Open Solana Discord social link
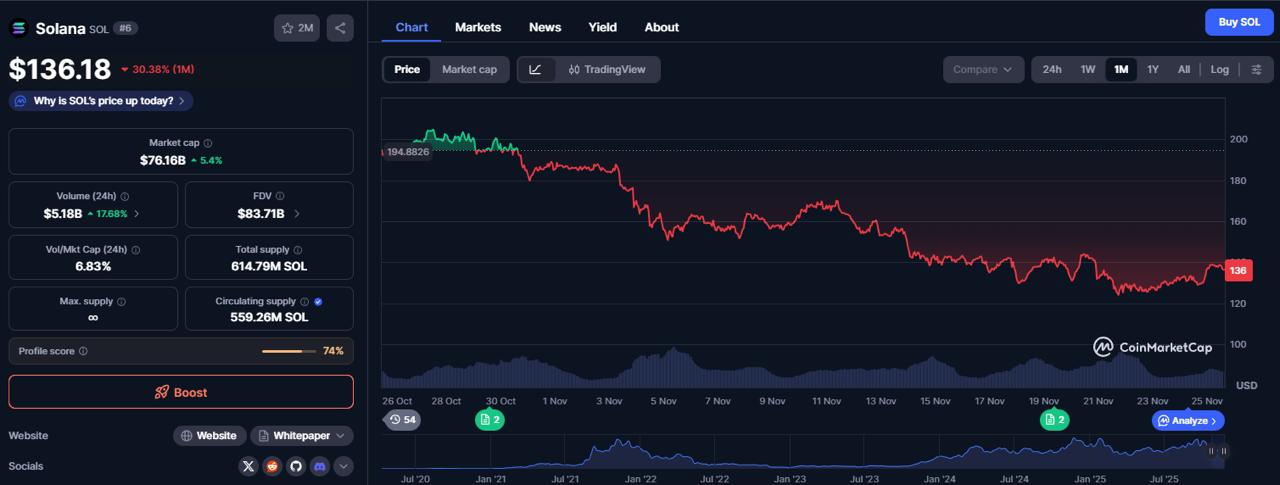This screenshot has width=1280, height=485. coord(320,466)
